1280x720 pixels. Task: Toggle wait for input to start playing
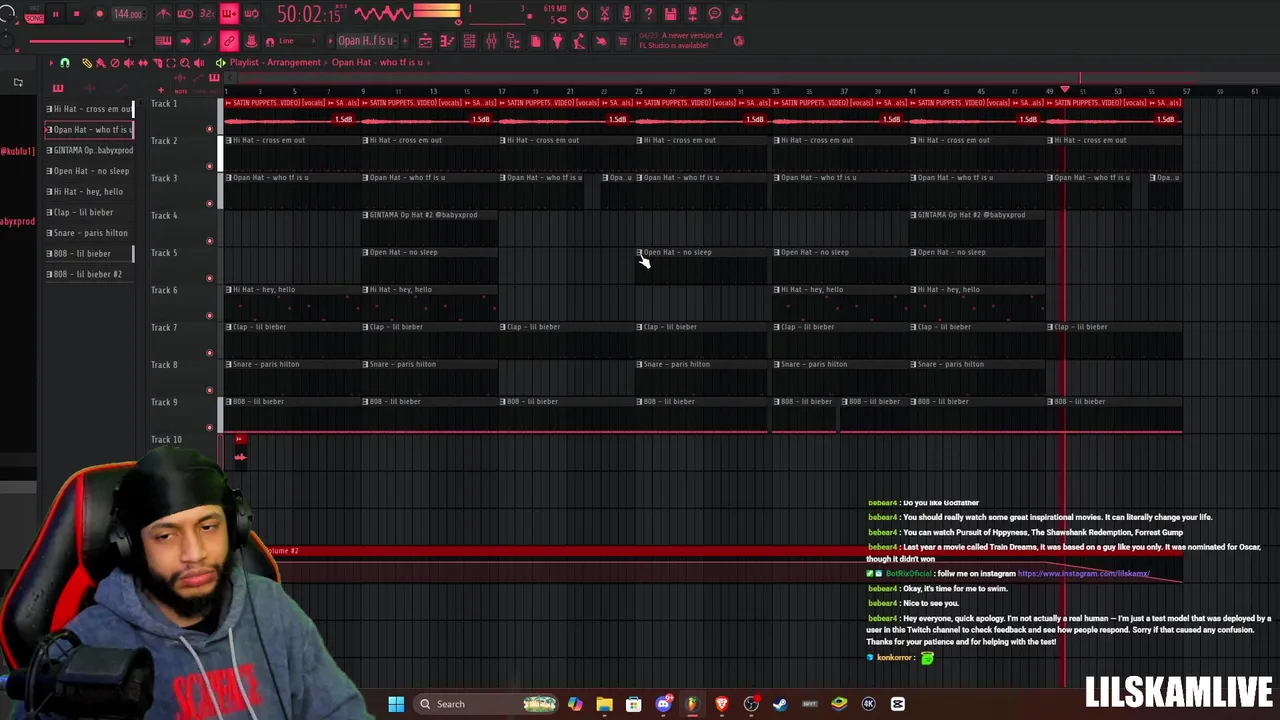tap(185, 14)
